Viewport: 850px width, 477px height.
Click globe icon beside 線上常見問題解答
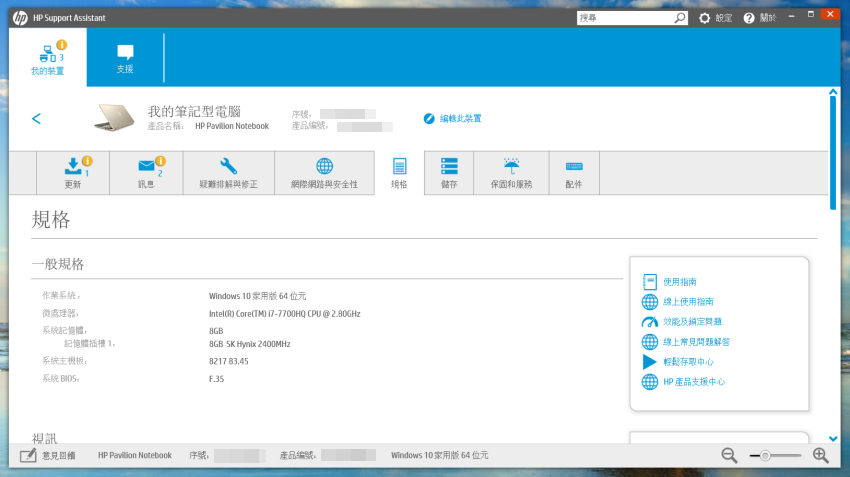pos(649,342)
